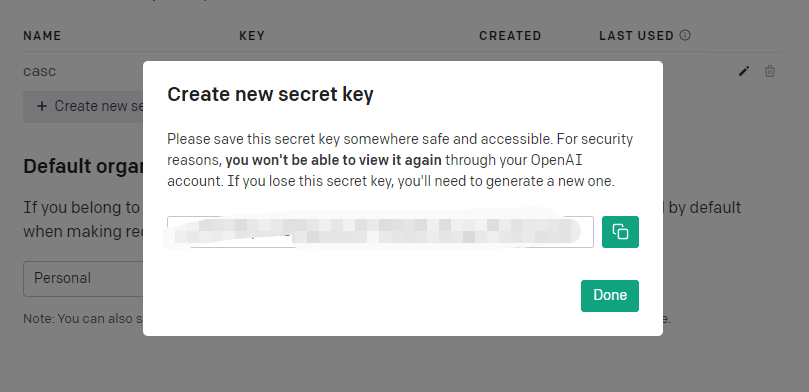Copy the secret key with the green copy icon
Image resolution: width=809 pixels, height=392 pixels.
(x=620, y=232)
